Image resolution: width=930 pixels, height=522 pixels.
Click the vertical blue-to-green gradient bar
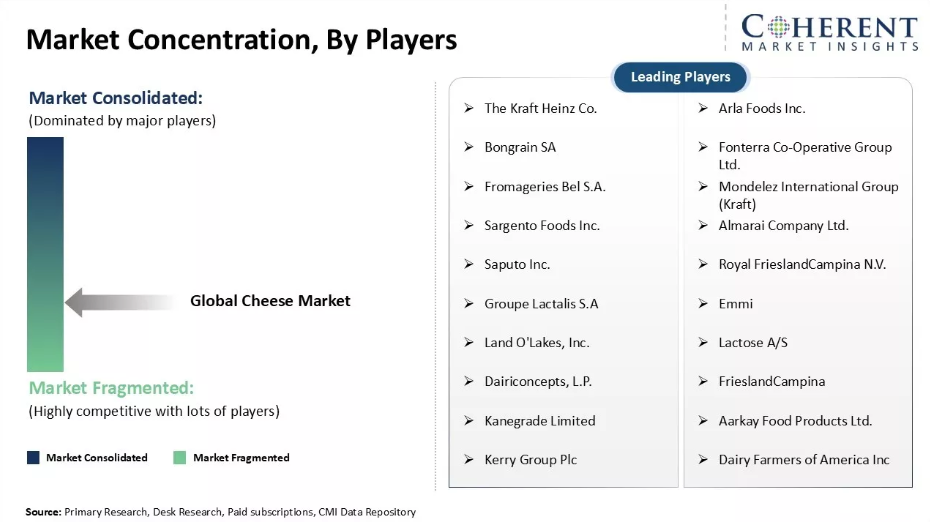point(45,254)
